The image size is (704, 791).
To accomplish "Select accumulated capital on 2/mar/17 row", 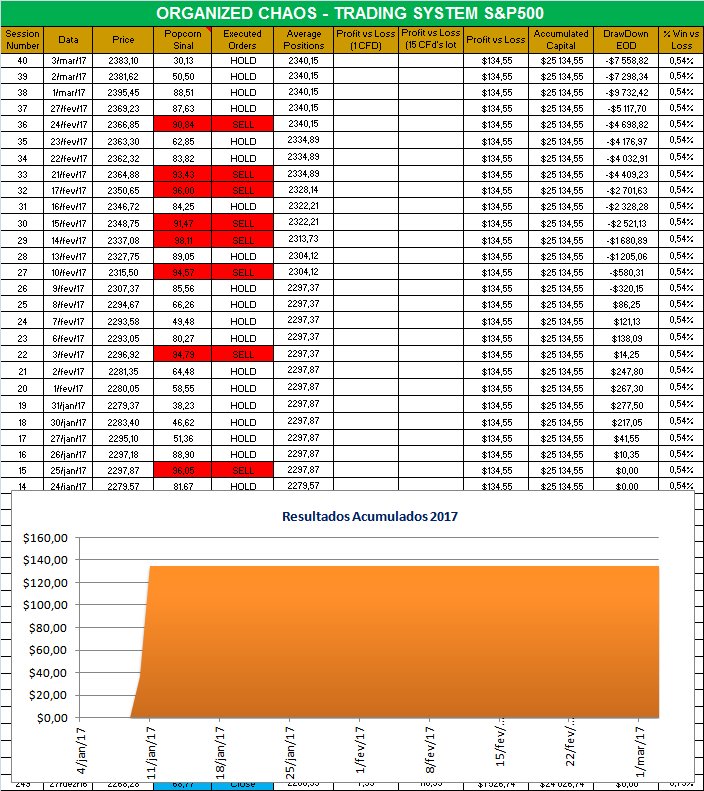I will tap(561, 77).
